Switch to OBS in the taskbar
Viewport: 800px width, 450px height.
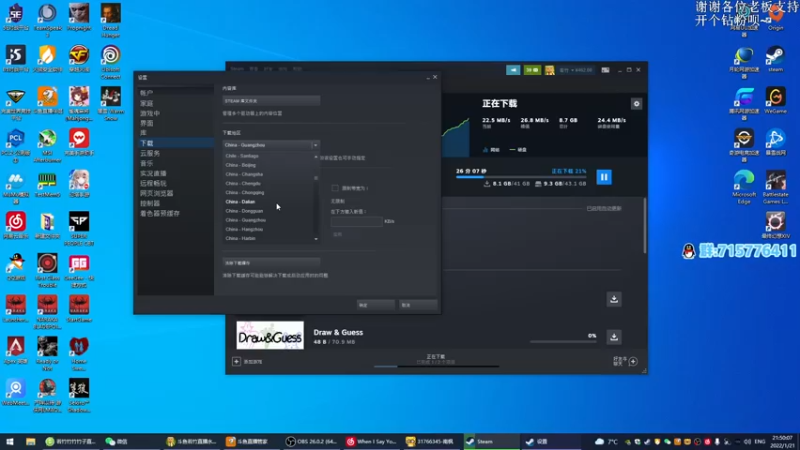pyautogui.click(x=311, y=442)
